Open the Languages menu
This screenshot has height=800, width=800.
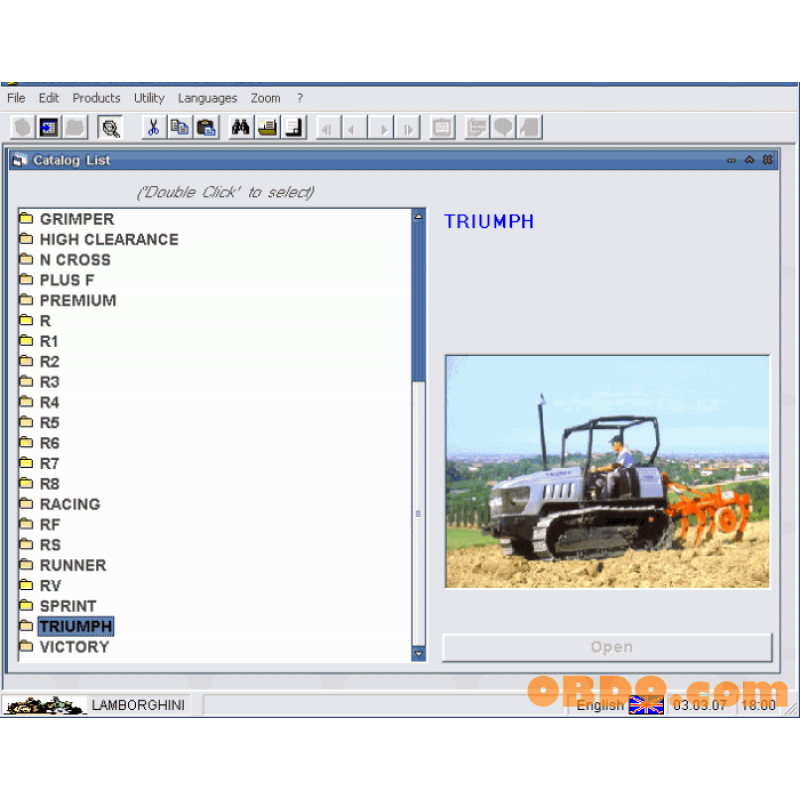208,98
